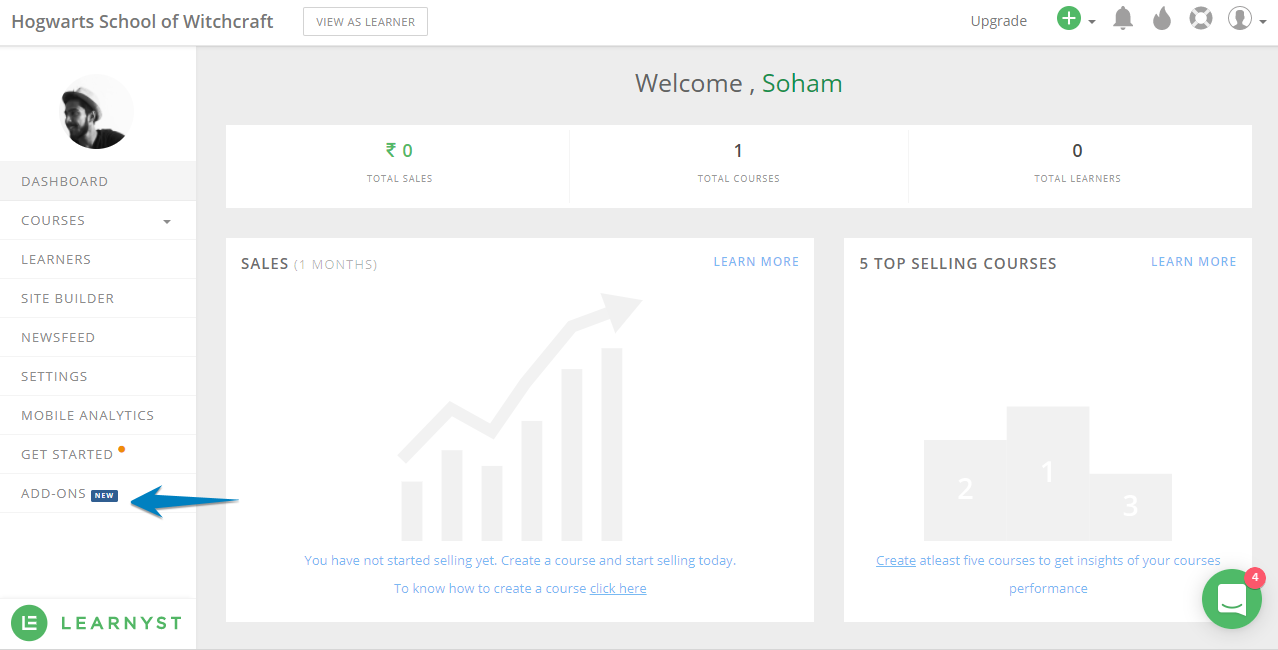Open Mobile Analytics in the sidebar
This screenshot has width=1278, height=650.
click(98, 415)
